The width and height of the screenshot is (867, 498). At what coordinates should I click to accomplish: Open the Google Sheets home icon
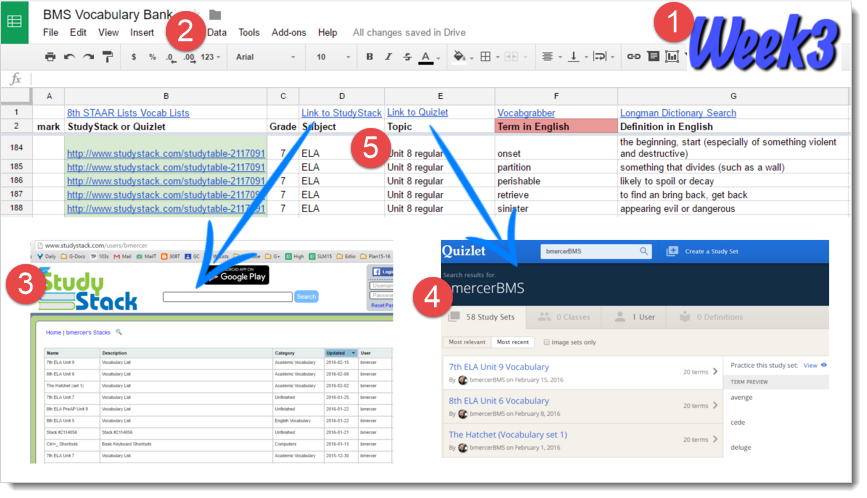[14, 22]
